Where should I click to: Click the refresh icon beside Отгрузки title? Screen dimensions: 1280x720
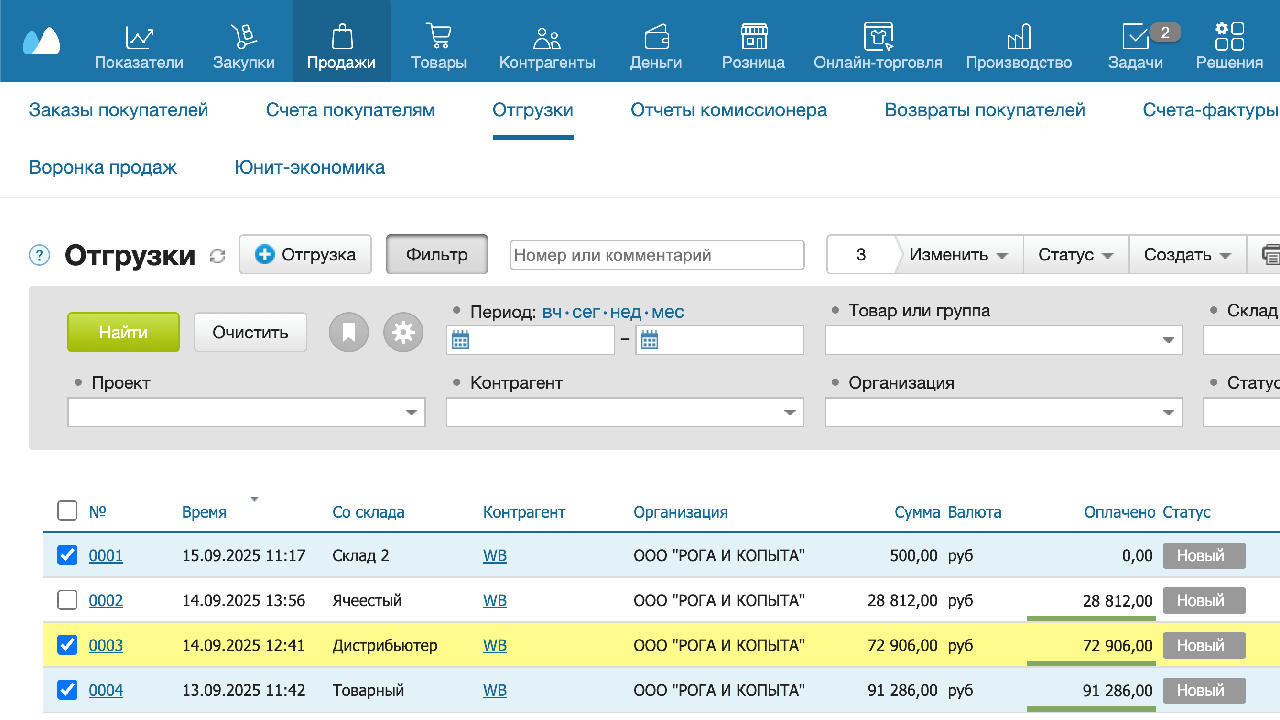tap(217, 256)
